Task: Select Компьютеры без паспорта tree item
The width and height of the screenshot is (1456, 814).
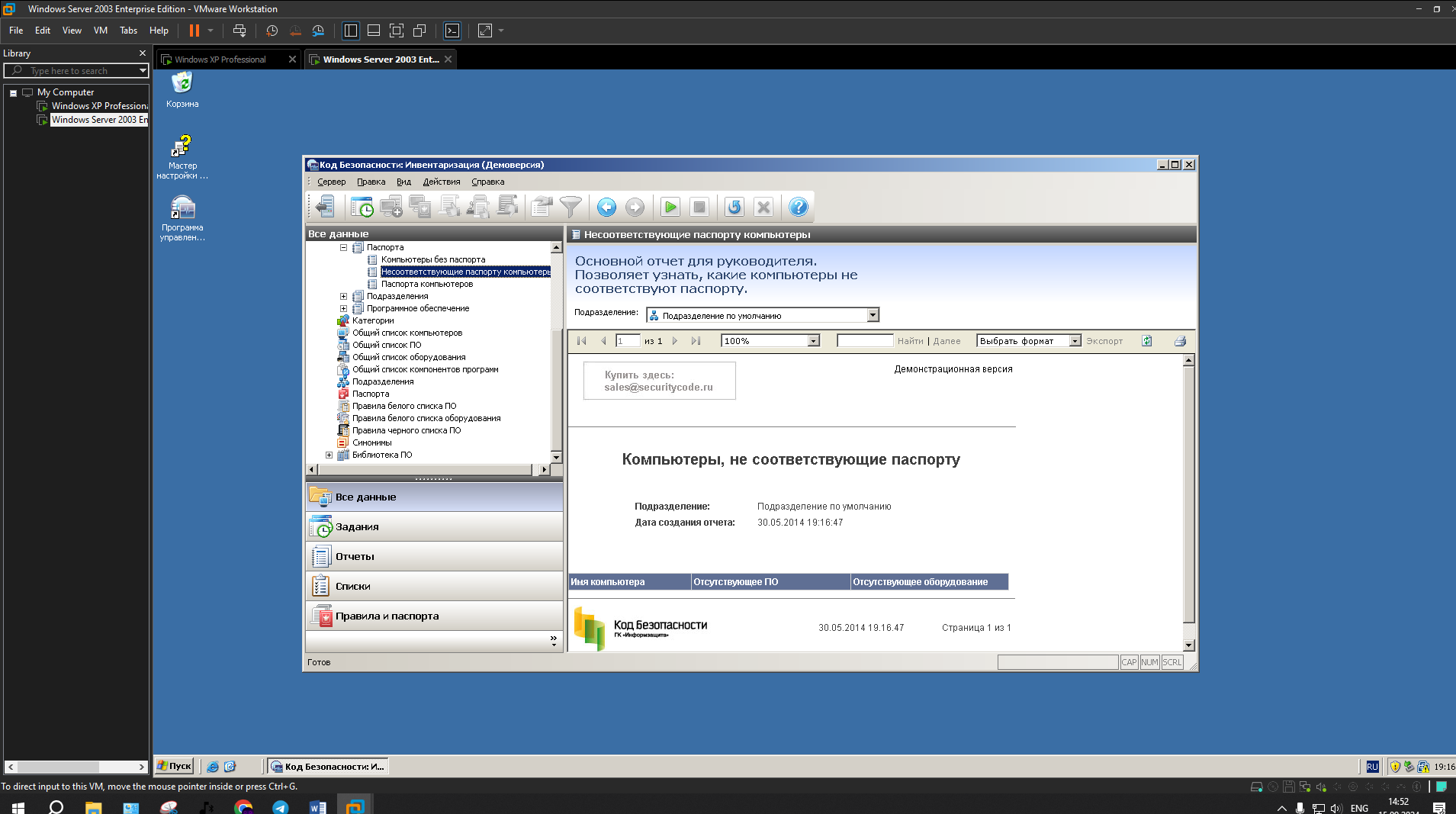Action: [x=433, y=259]
